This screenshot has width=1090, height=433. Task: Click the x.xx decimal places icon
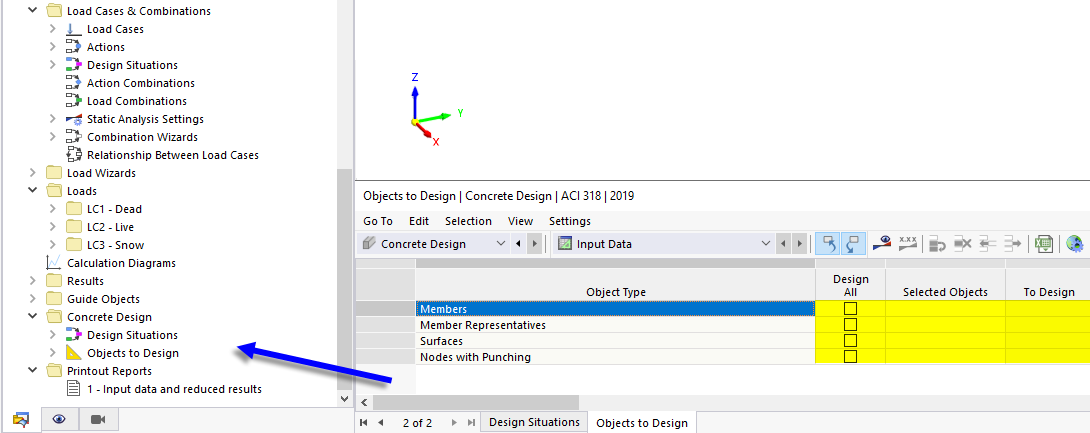(908, 243)
